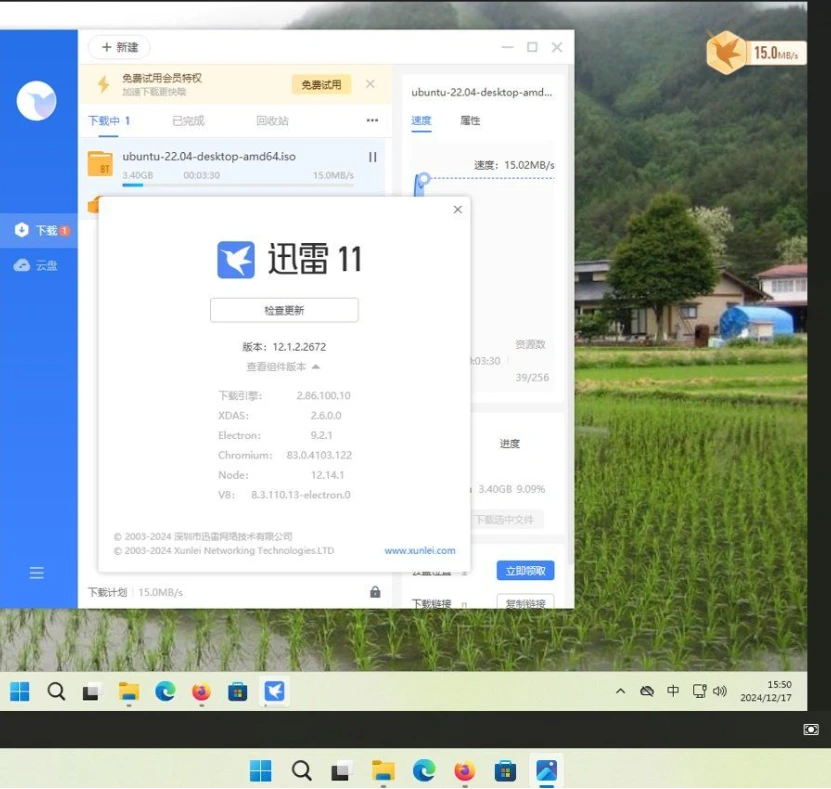
Task: Open Search in lower taskbar
Action: point(301,770)
